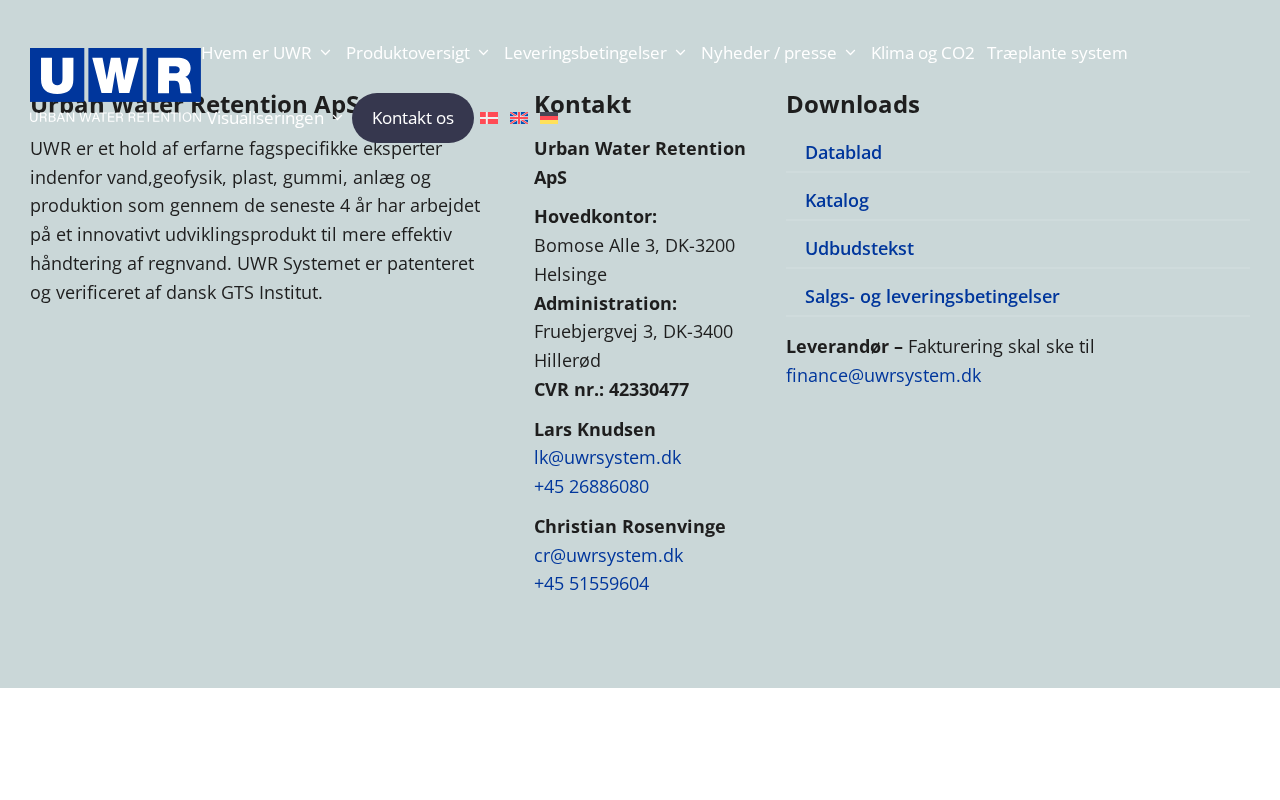The height and width of the screenshot is (800, 1280).
Task: Click Lars Knudsen's email address
Action: (607, 457)
